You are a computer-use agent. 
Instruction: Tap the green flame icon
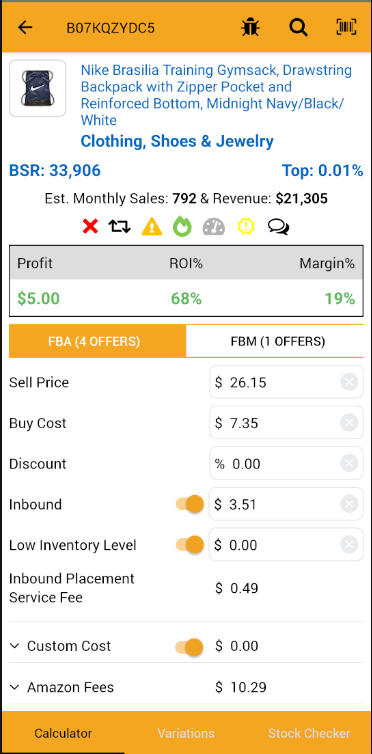pyautogui.click(x=182, y=226)
